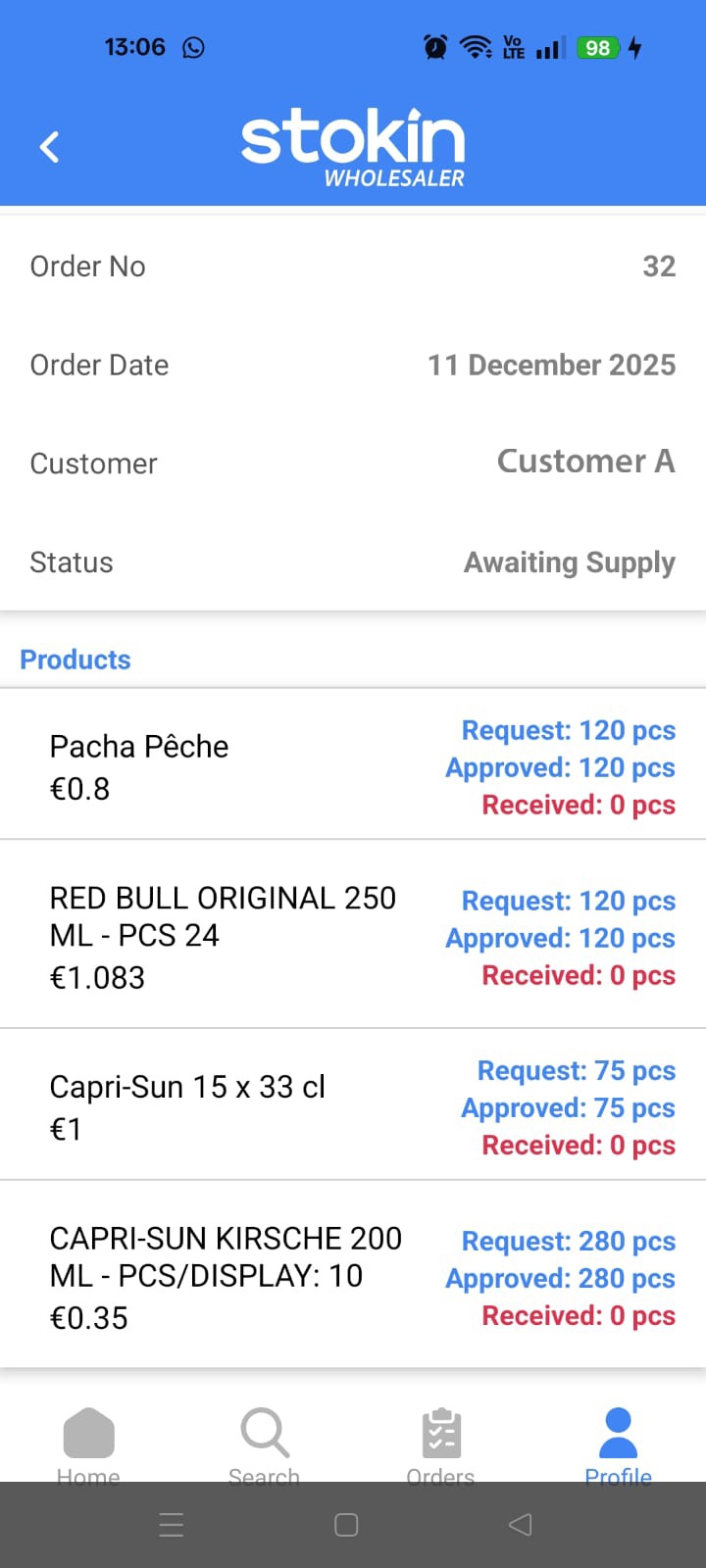706x1568 pixels.
Task: Select the Pacha Pêche product row
Action: coord(353,766)
